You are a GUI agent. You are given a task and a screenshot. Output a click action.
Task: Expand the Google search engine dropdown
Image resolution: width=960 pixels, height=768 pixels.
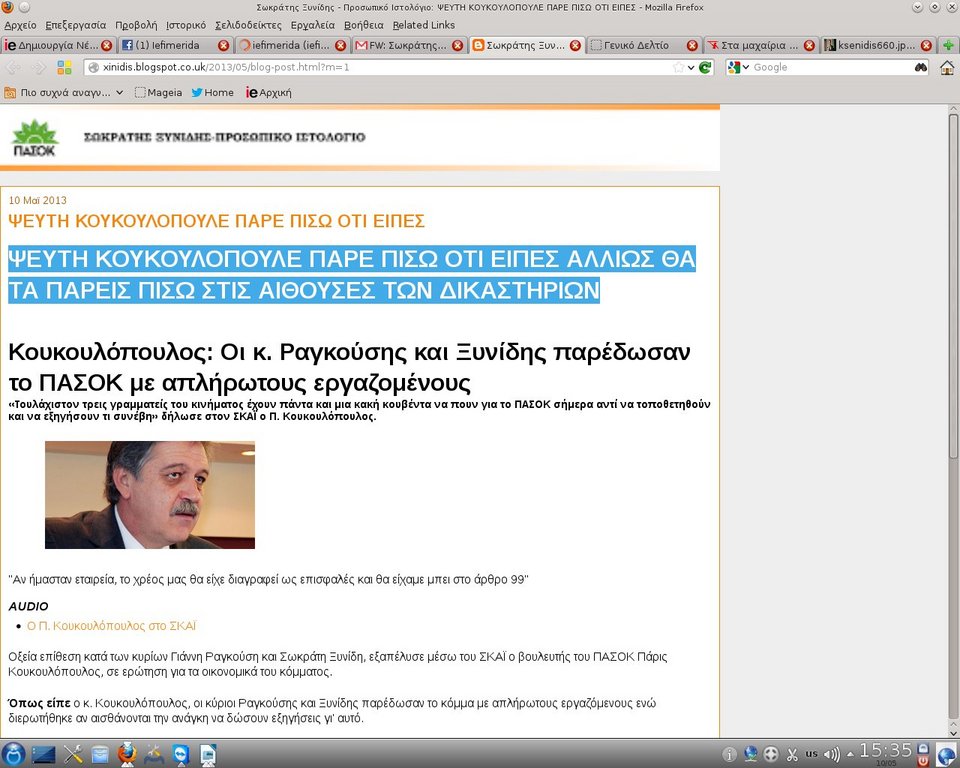pos(739,67)
